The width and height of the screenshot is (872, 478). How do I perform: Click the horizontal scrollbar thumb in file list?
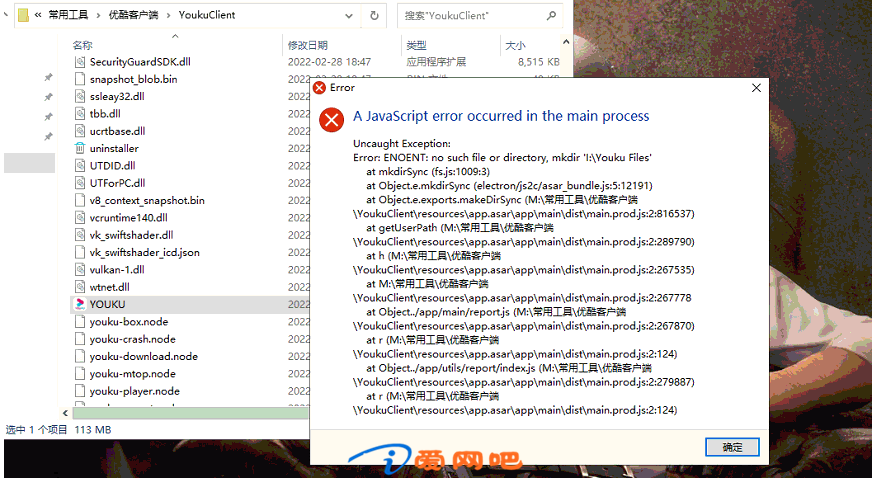pyautogui.click(x=191, y=413)
